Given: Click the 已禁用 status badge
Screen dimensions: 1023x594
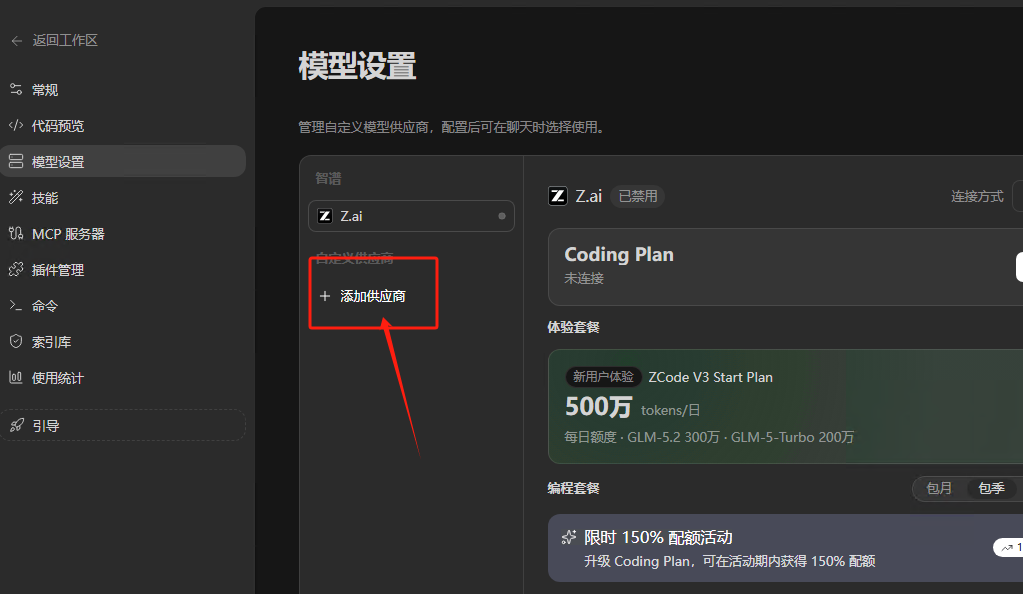Looking at the screenshot, I should pos(637,196).
